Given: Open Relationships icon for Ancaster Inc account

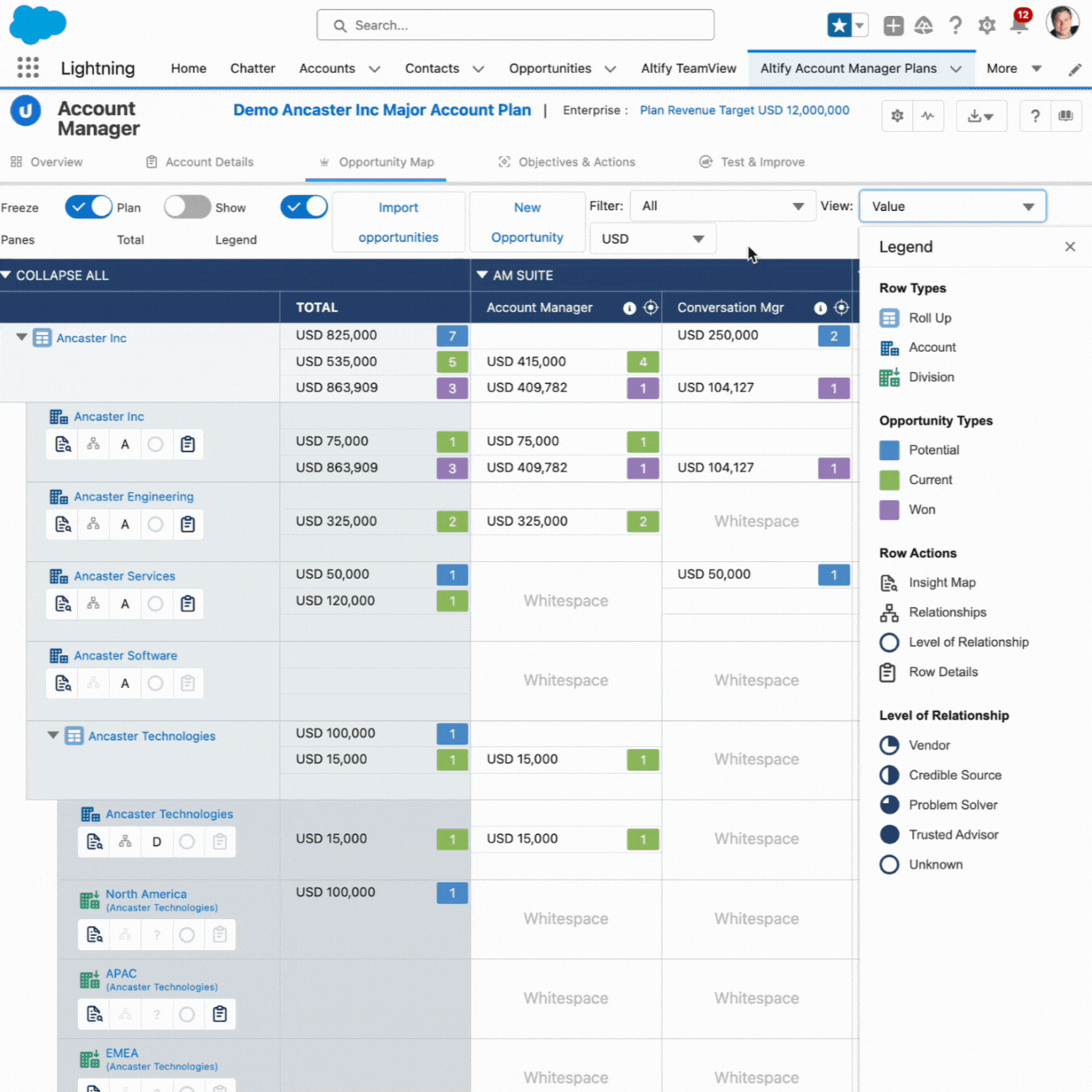Looking at the screenshot, I should (x=93, y=444).
